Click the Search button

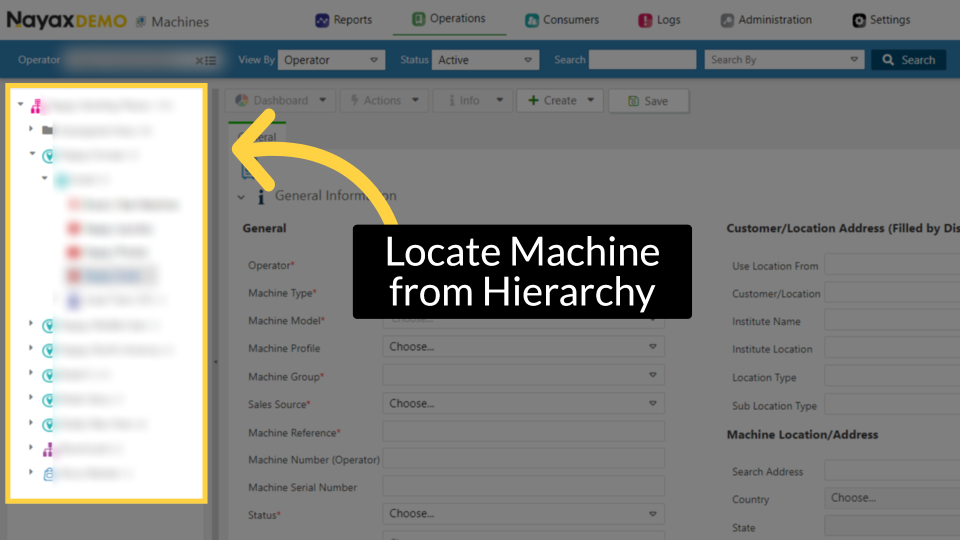[908, 60]
